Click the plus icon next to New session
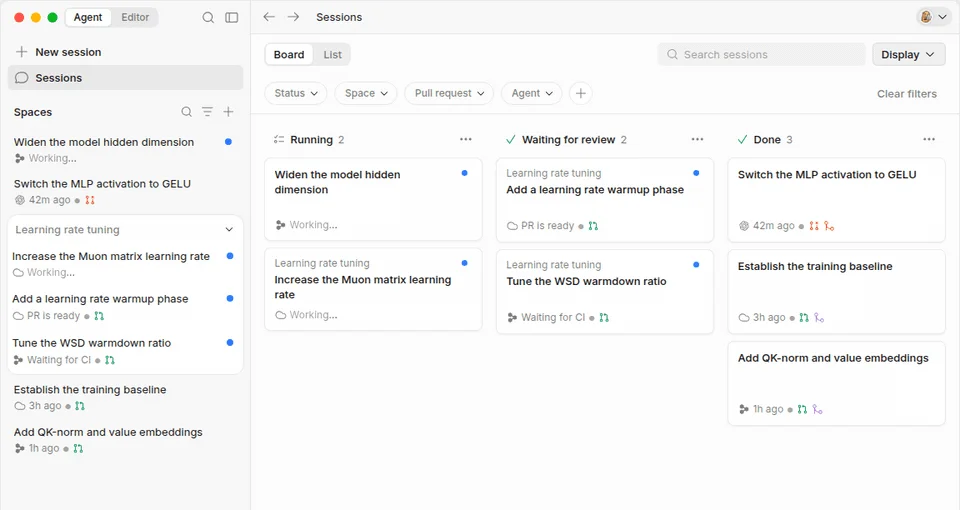 point(21,51)
